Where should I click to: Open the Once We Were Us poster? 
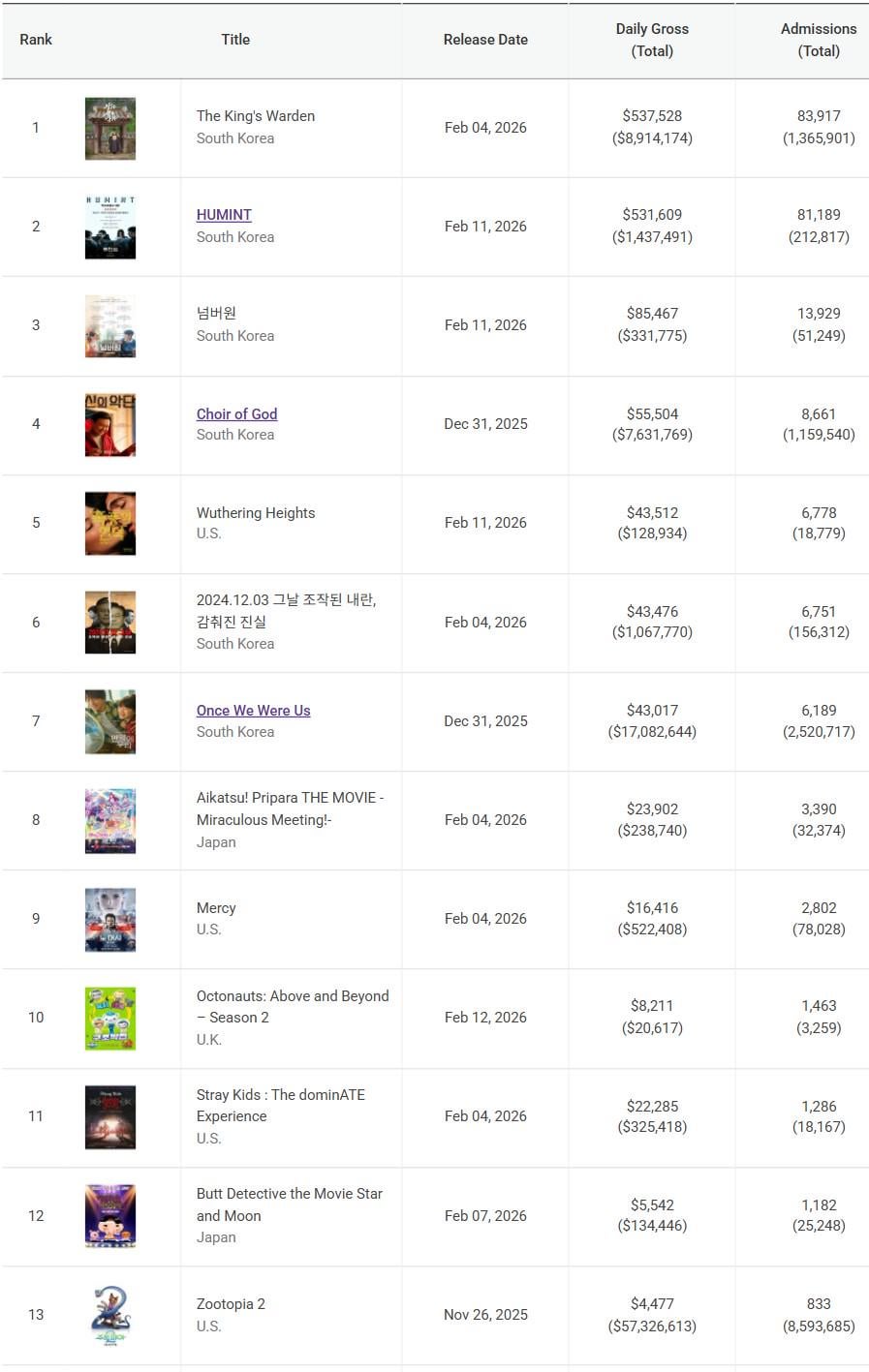click(110, 721)
